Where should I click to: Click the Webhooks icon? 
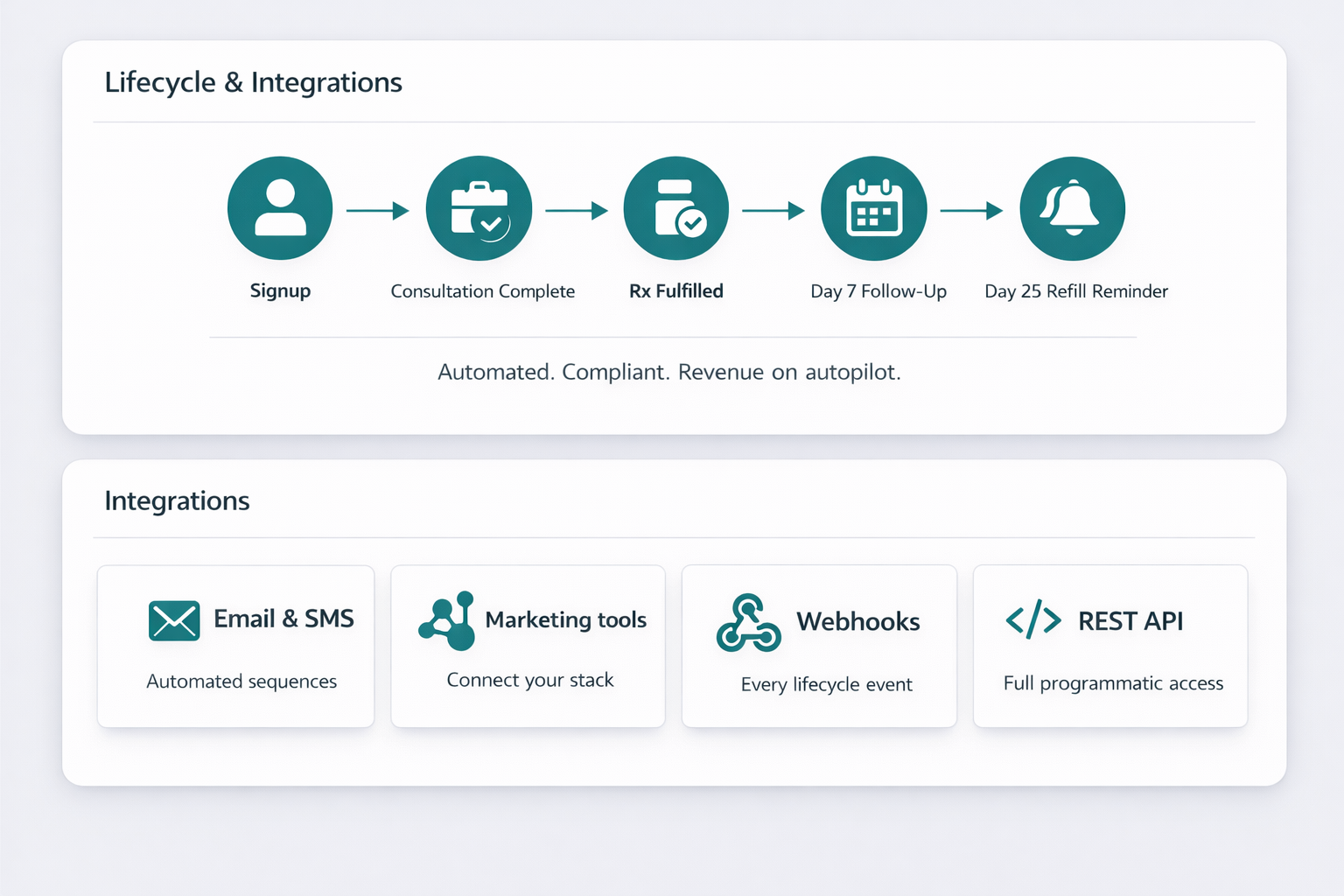pos(749,623)
